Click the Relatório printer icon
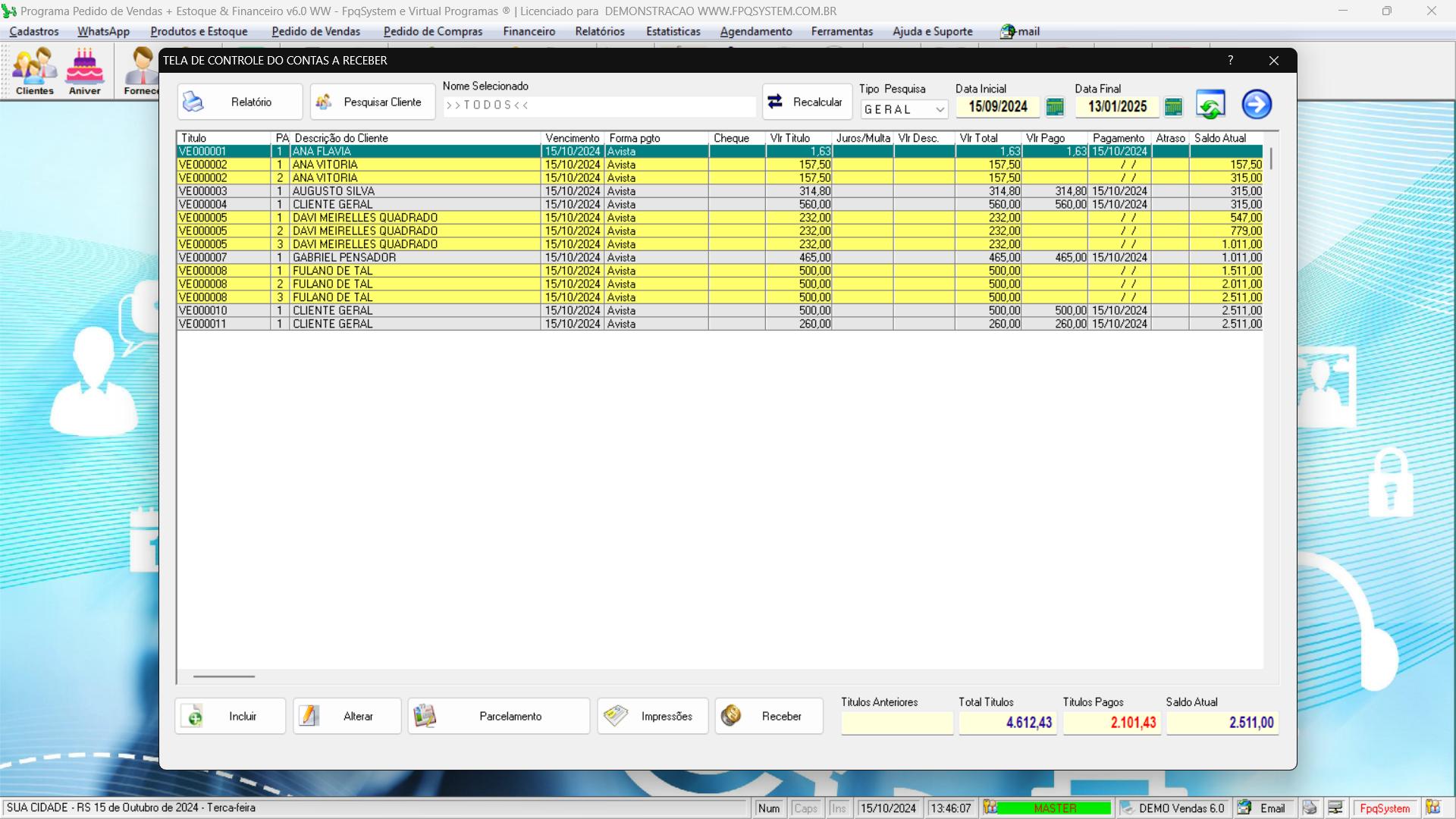Screen dimensions: 1456x819 click(193, 102)
